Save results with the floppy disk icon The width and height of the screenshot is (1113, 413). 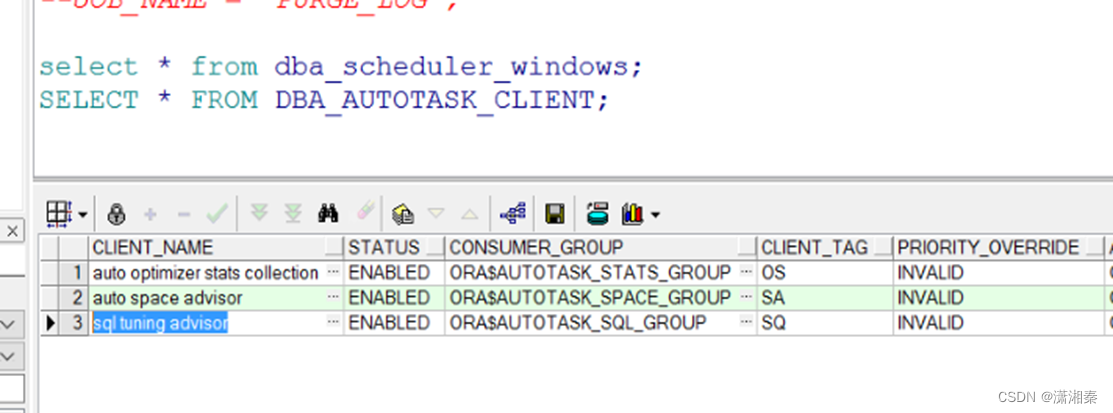pos(554,214)
